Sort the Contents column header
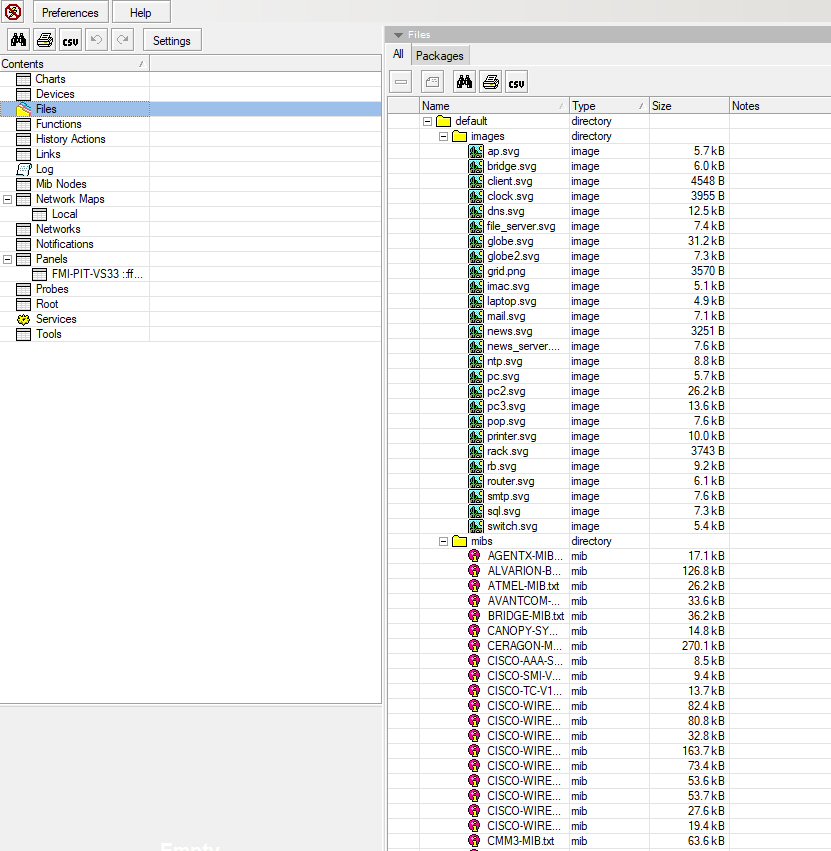 coord(75,63)
